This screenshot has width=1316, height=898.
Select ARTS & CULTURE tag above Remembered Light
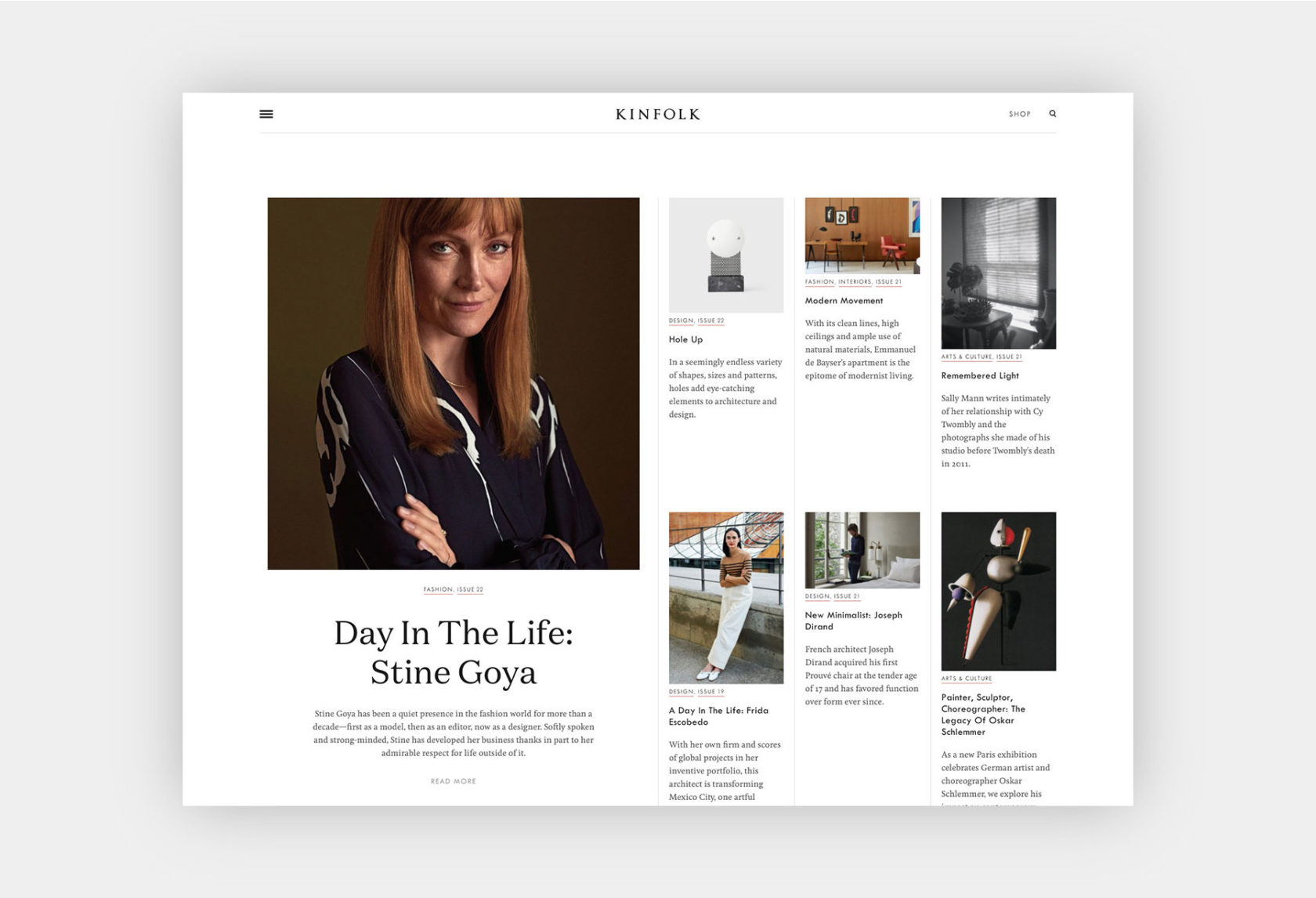967,357
